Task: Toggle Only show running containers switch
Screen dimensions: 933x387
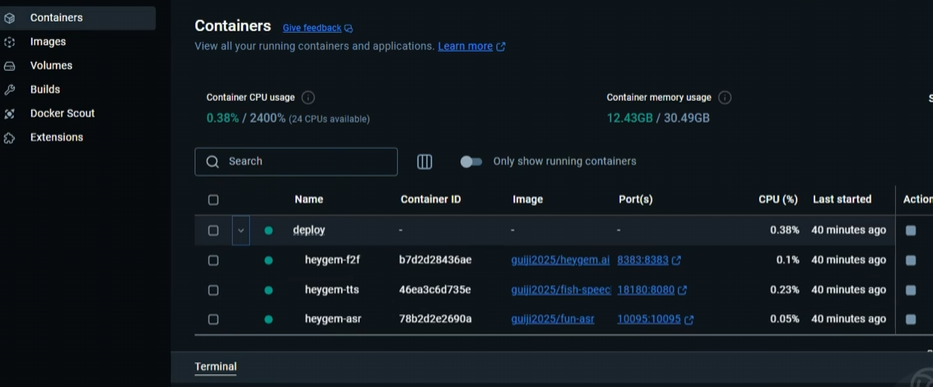Action: coord(471,161)
